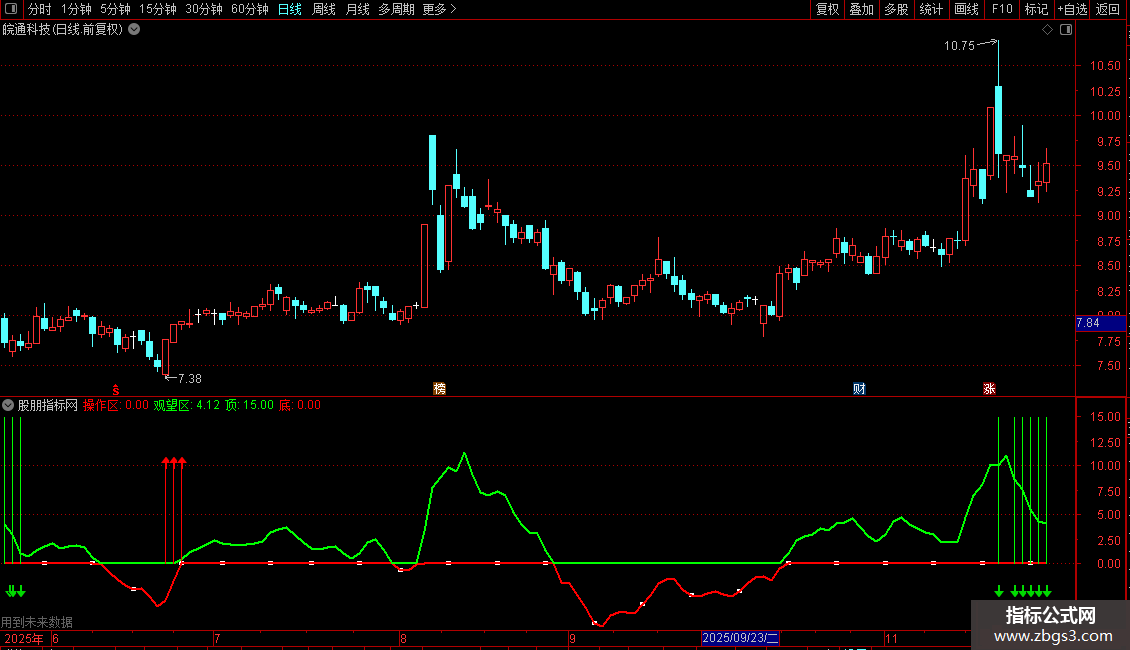
Task: Click the 皖通科技(日线.前复权) chart title
Action: click(x=63, y=29)
